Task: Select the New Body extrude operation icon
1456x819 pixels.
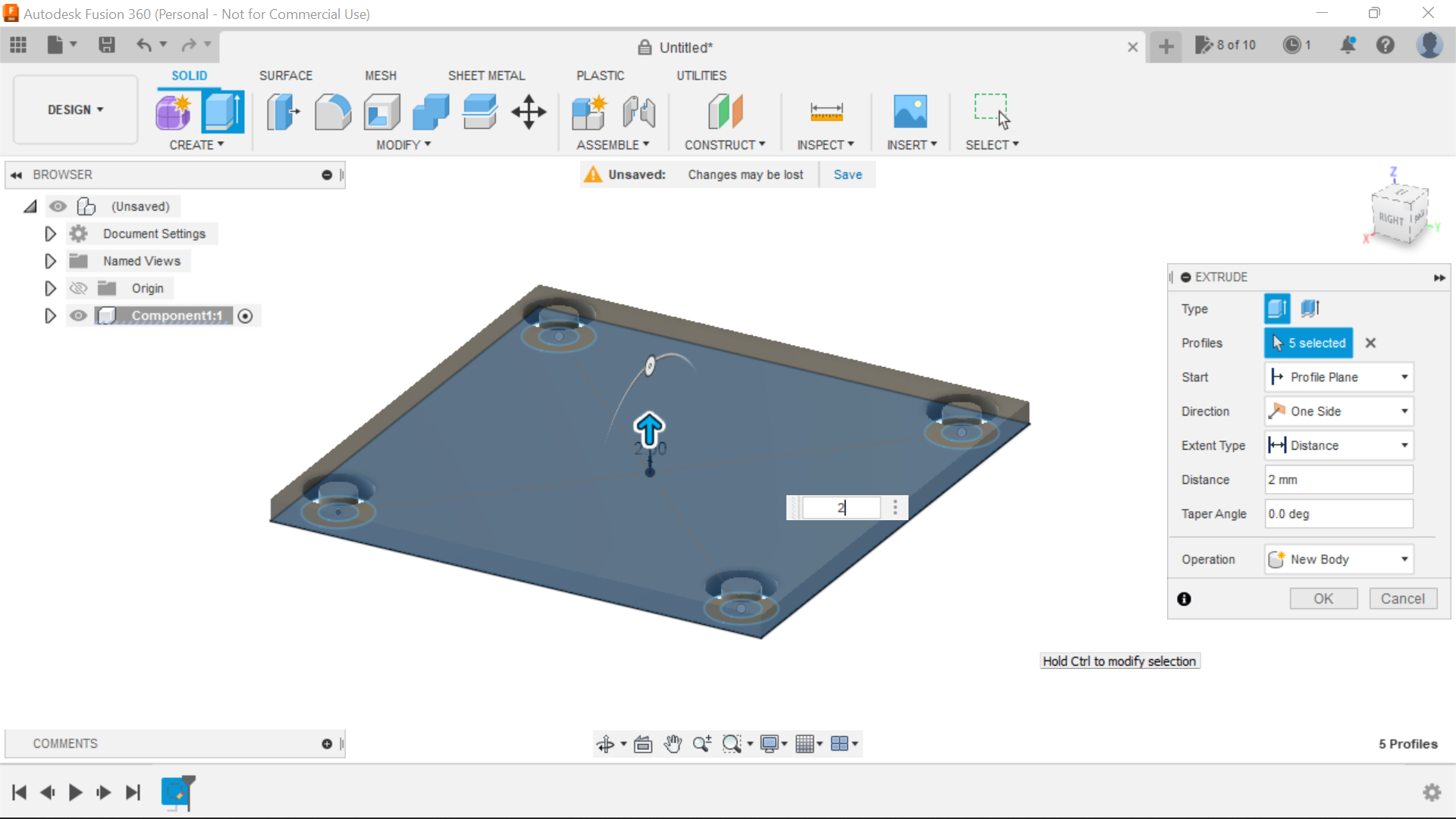Action: pyautogui.click(x=1276, y=558)
